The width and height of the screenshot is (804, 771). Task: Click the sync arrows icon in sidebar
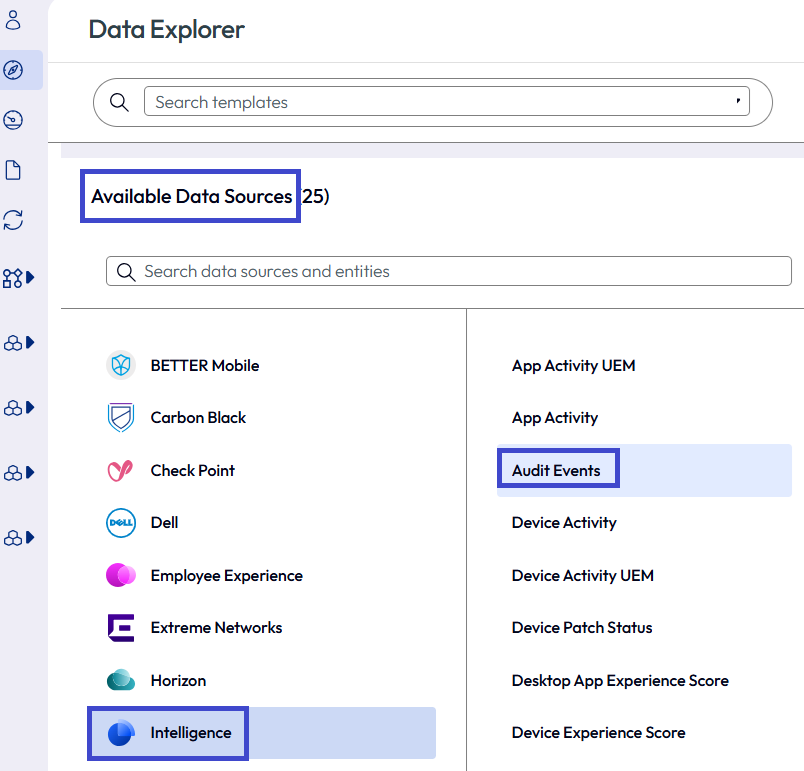pos(13,220)
